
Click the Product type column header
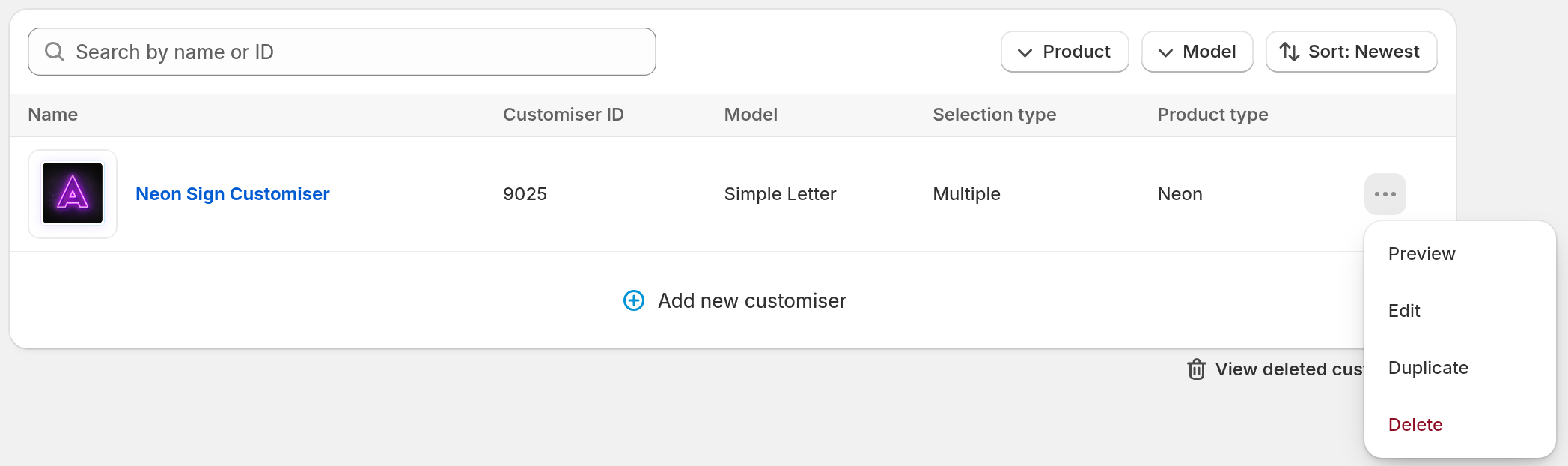pyautogui.click(x=1212, y=115)
